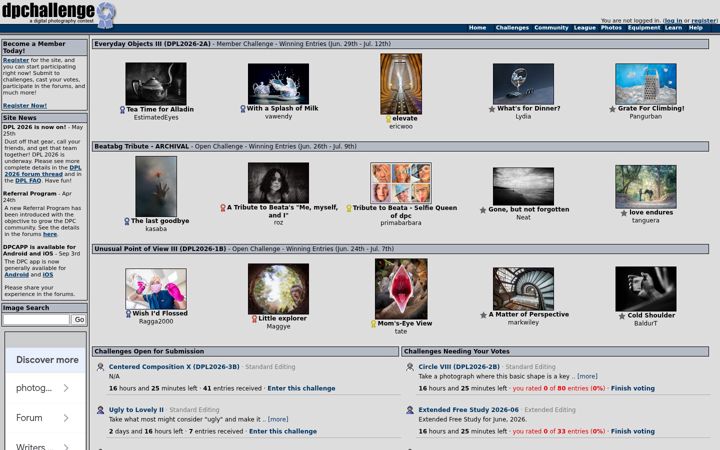The height and width of the screenshot is (450, 720).
Task: Click ribbon icon beside Wish I'd Flossed
Action: pos(128,314)
